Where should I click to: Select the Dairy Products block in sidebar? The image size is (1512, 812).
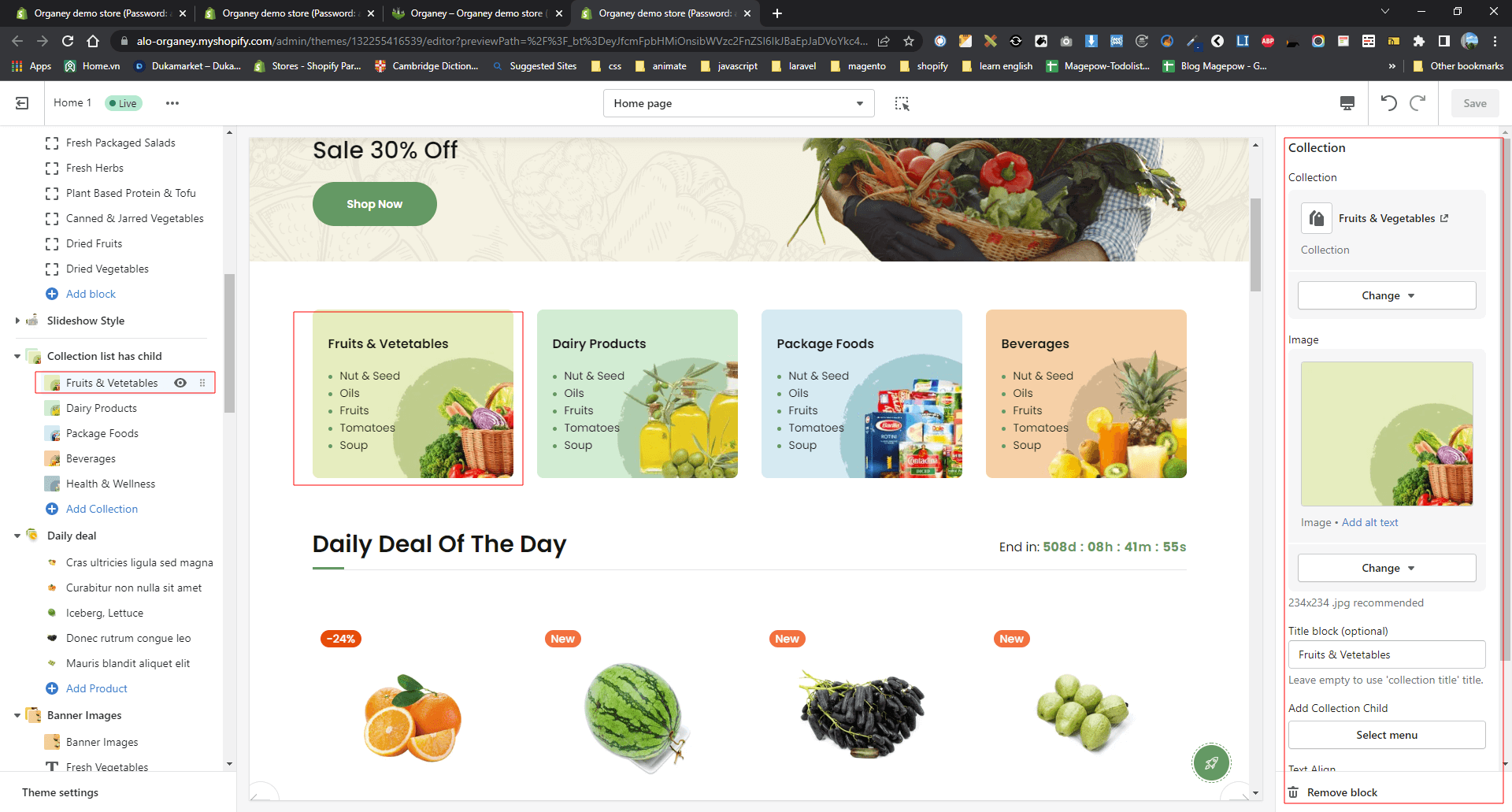coord(102,408)
